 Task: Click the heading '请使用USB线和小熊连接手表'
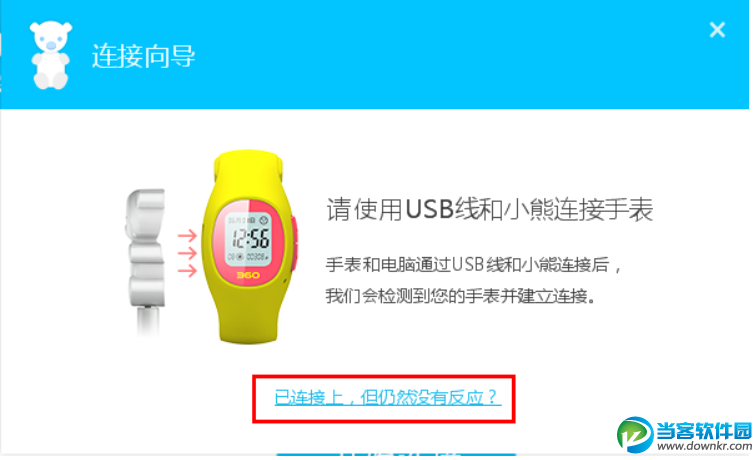point(490,209)
